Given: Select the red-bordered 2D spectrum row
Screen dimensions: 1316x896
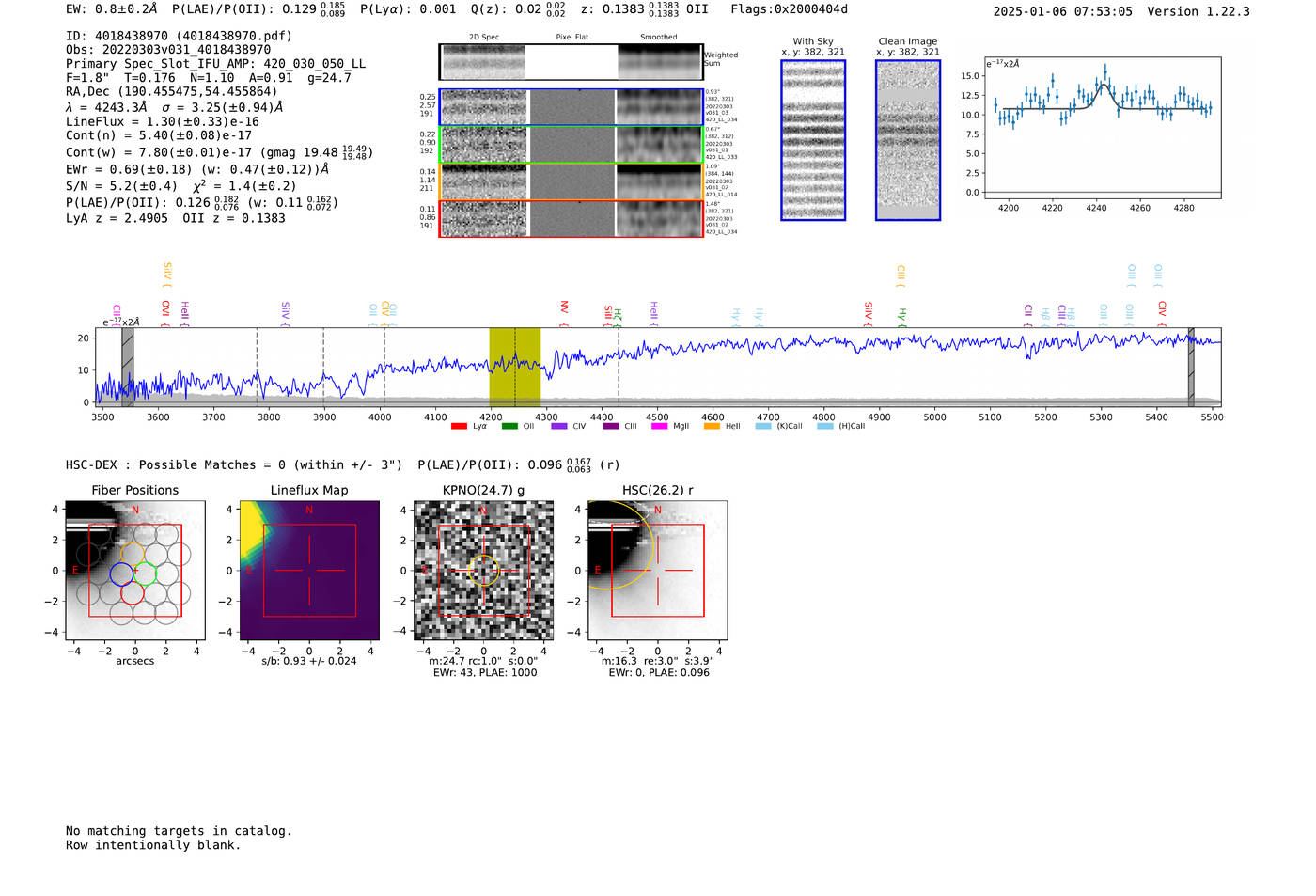Looking at the screenshot, I should click(571, 218).
